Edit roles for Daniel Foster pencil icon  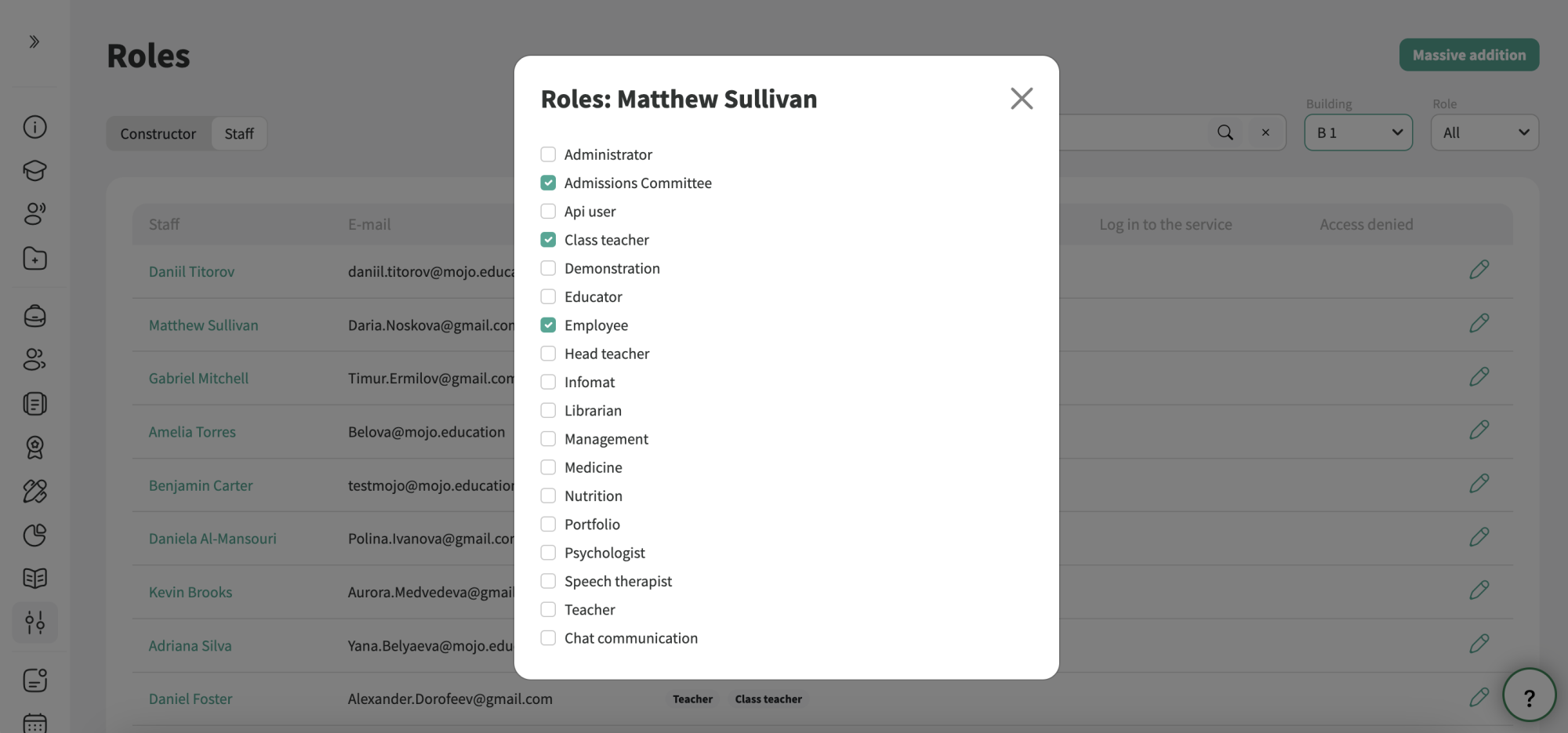(x=1479, y=697)
